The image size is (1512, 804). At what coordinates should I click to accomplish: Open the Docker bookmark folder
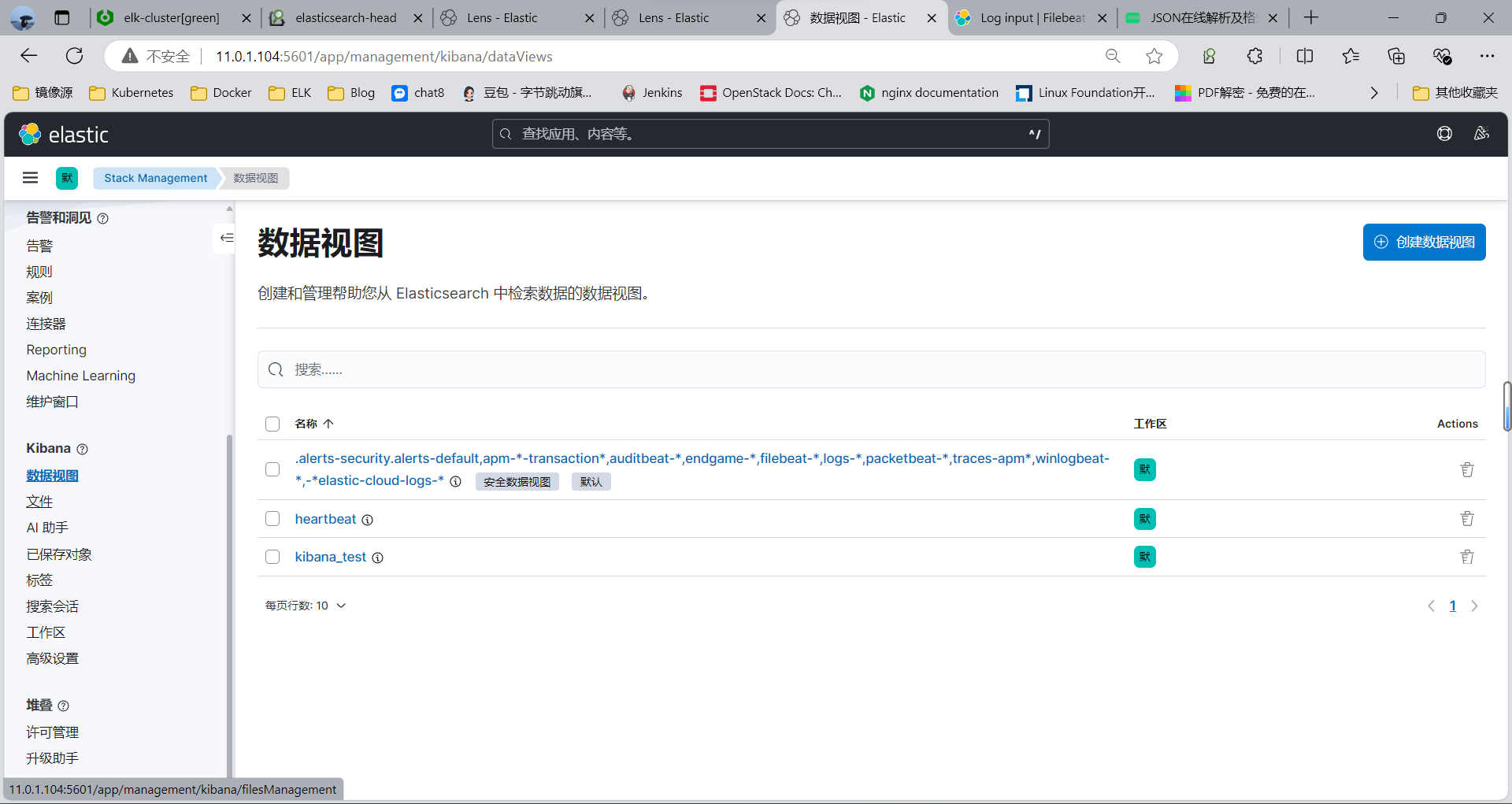[221, 93]
